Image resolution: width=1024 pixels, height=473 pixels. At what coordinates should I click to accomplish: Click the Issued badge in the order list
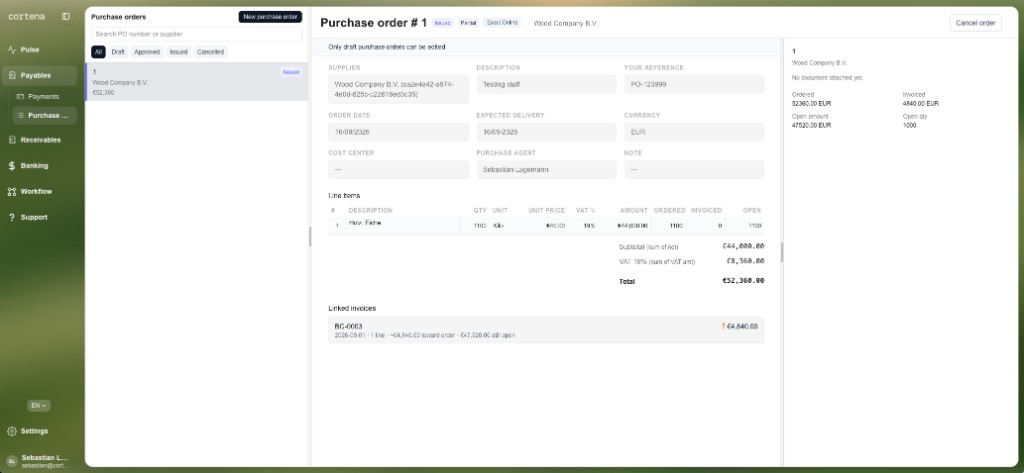click(291, 73)
